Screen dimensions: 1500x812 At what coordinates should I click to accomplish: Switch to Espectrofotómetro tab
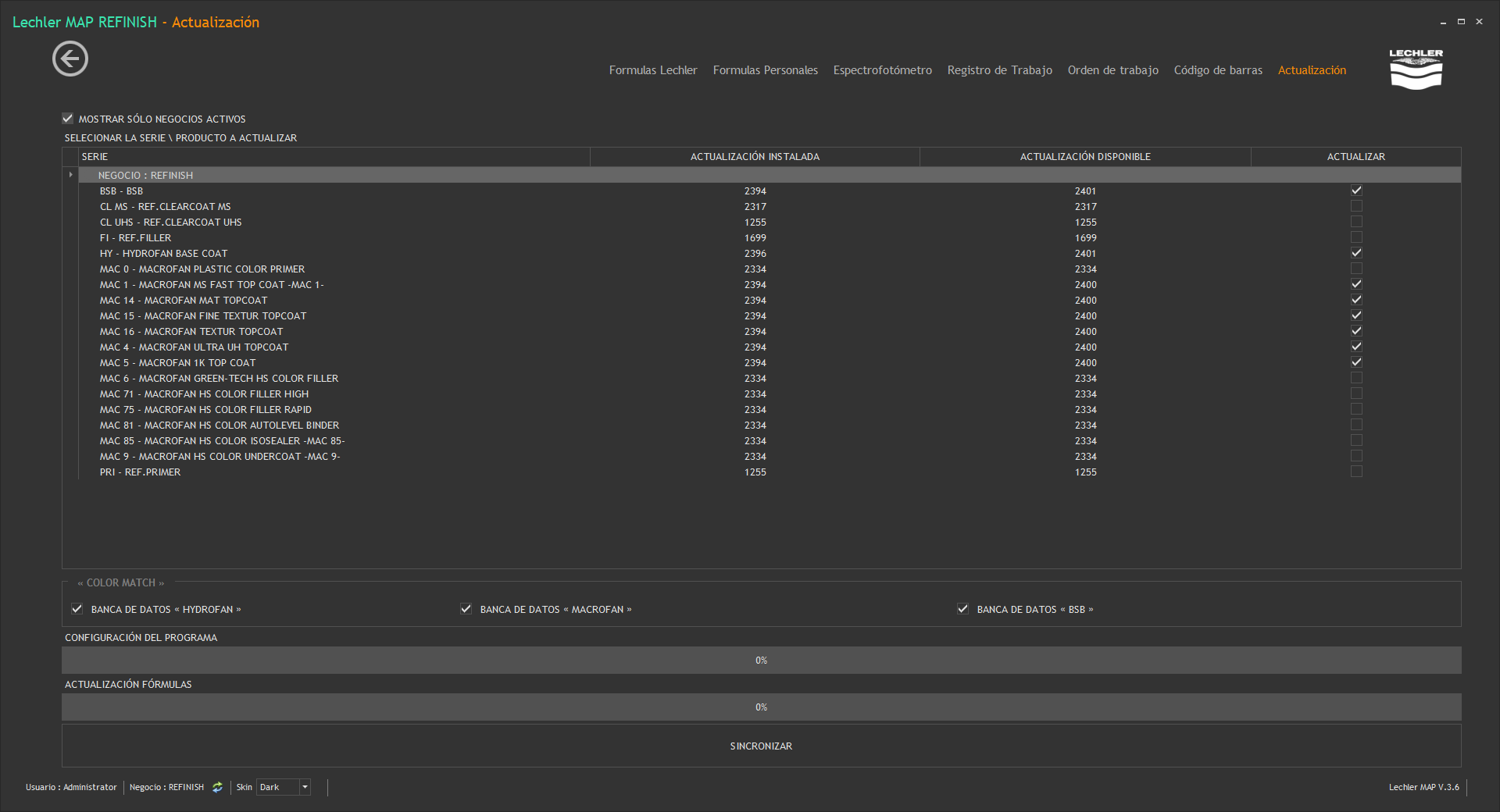point(882,70)
